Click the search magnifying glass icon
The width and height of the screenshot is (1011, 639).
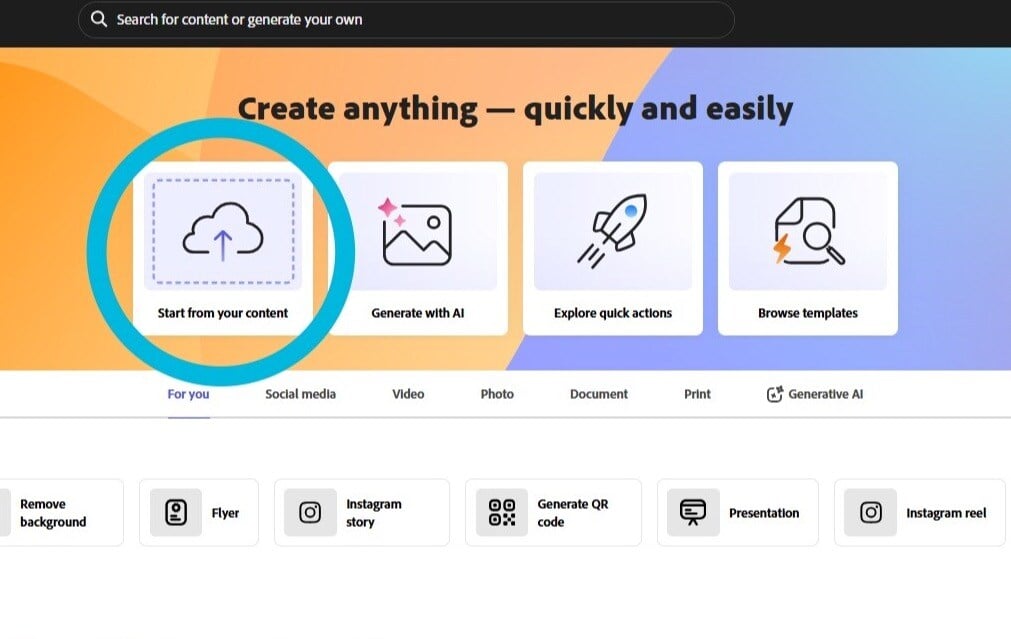[x=98, y=19]
